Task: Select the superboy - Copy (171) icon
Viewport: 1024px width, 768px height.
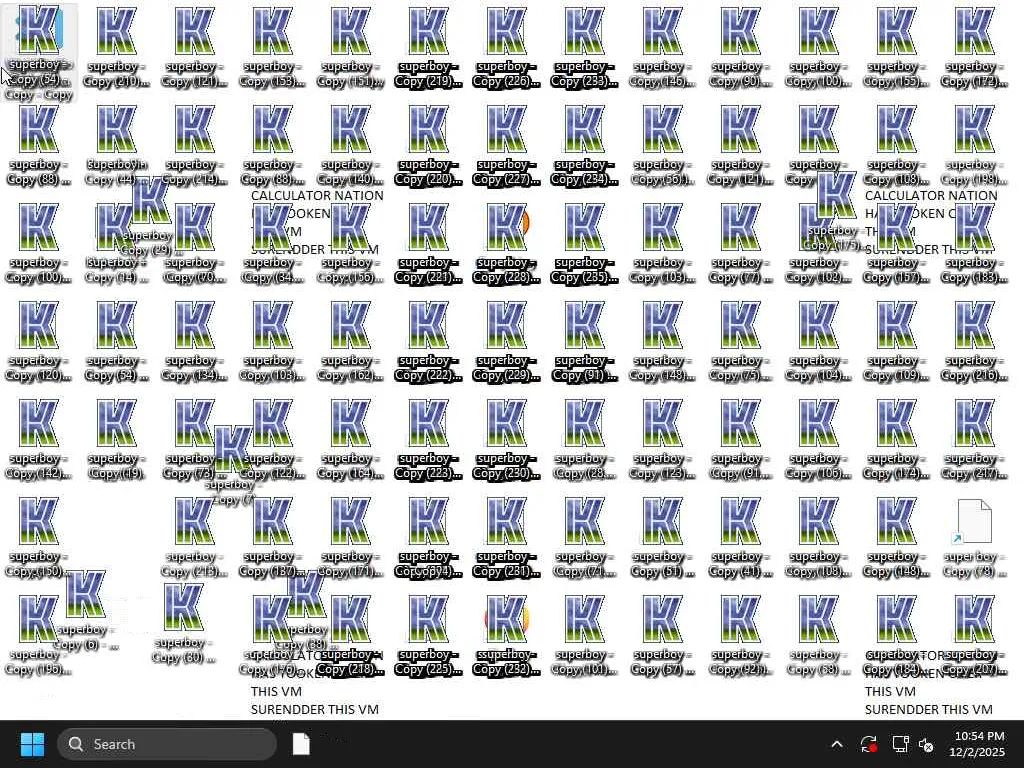Action: pos(351,537)
